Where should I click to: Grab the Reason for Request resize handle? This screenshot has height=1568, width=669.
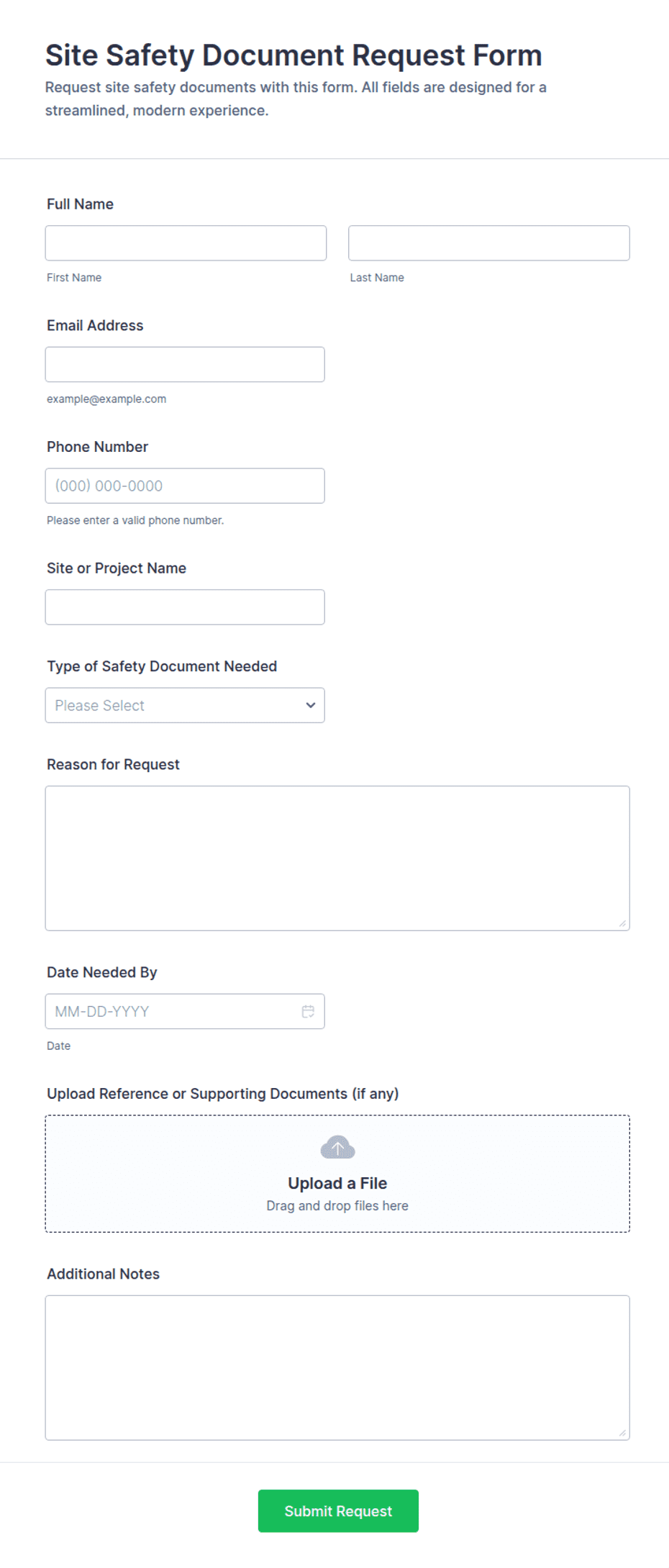pyautogui.click(x=622, y=923)
